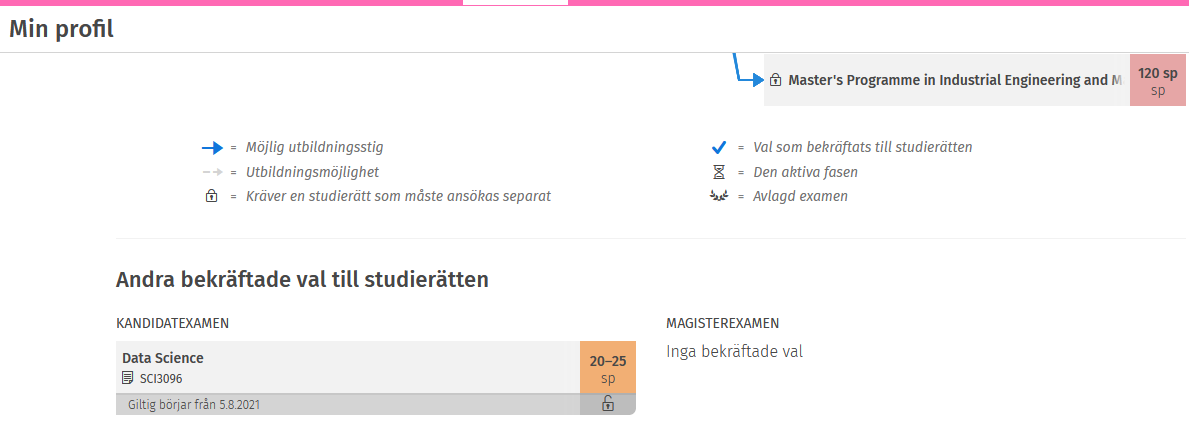
Task: Click the gray dashed arrow legend icon
Action: pyautogui.click(x=211, y=172)
